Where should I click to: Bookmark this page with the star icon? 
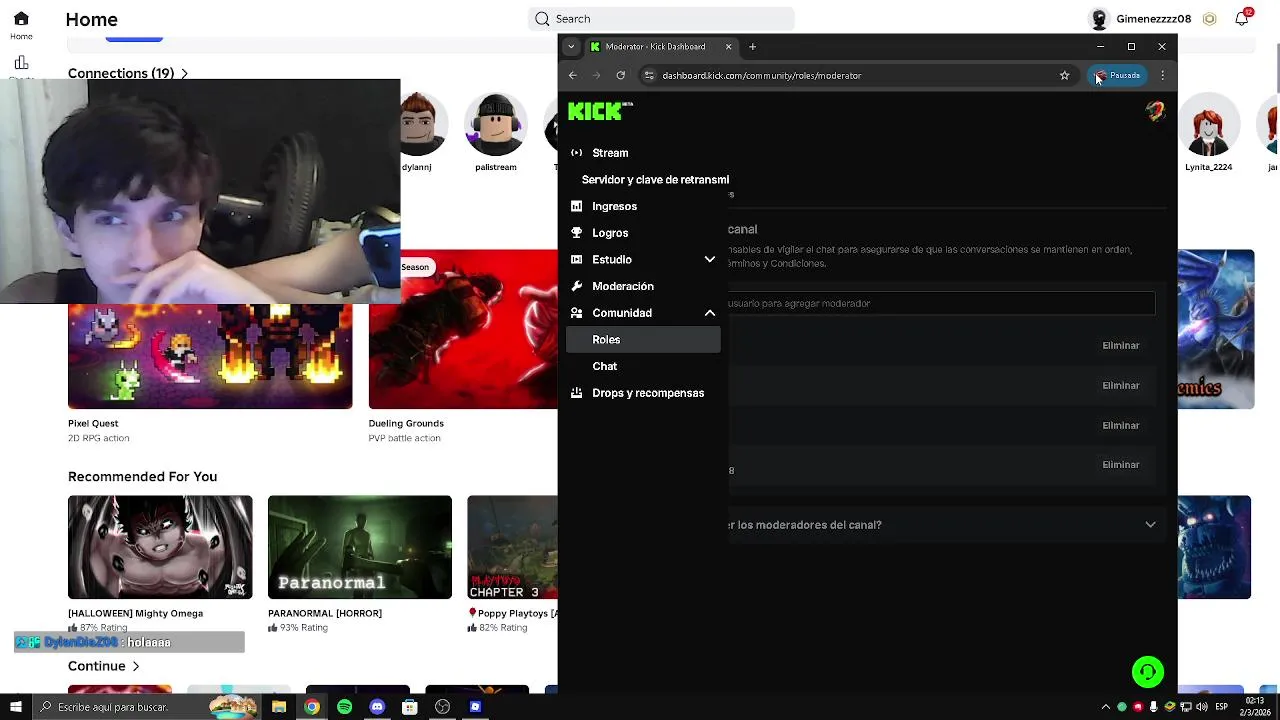tap(1065, 75)
